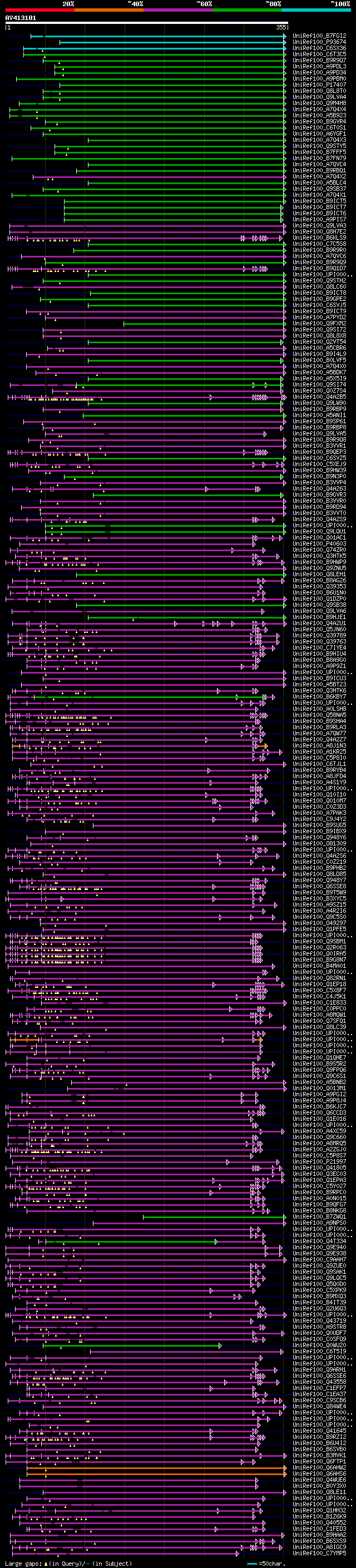Select label UniRef100_B9N3P0
356x1568 pixels.
pos(319,477)
